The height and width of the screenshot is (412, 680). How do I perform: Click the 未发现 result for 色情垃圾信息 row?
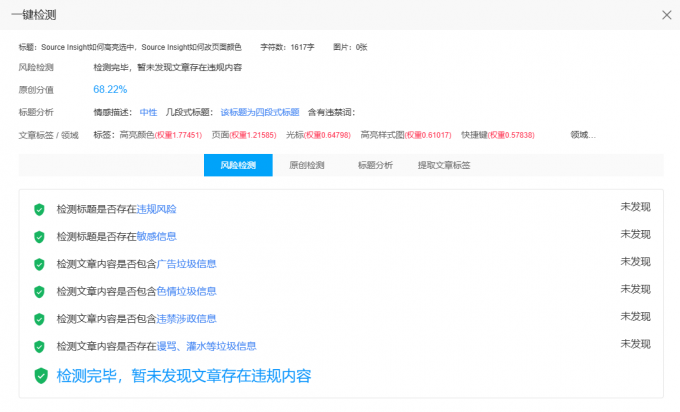click(635, 289)
